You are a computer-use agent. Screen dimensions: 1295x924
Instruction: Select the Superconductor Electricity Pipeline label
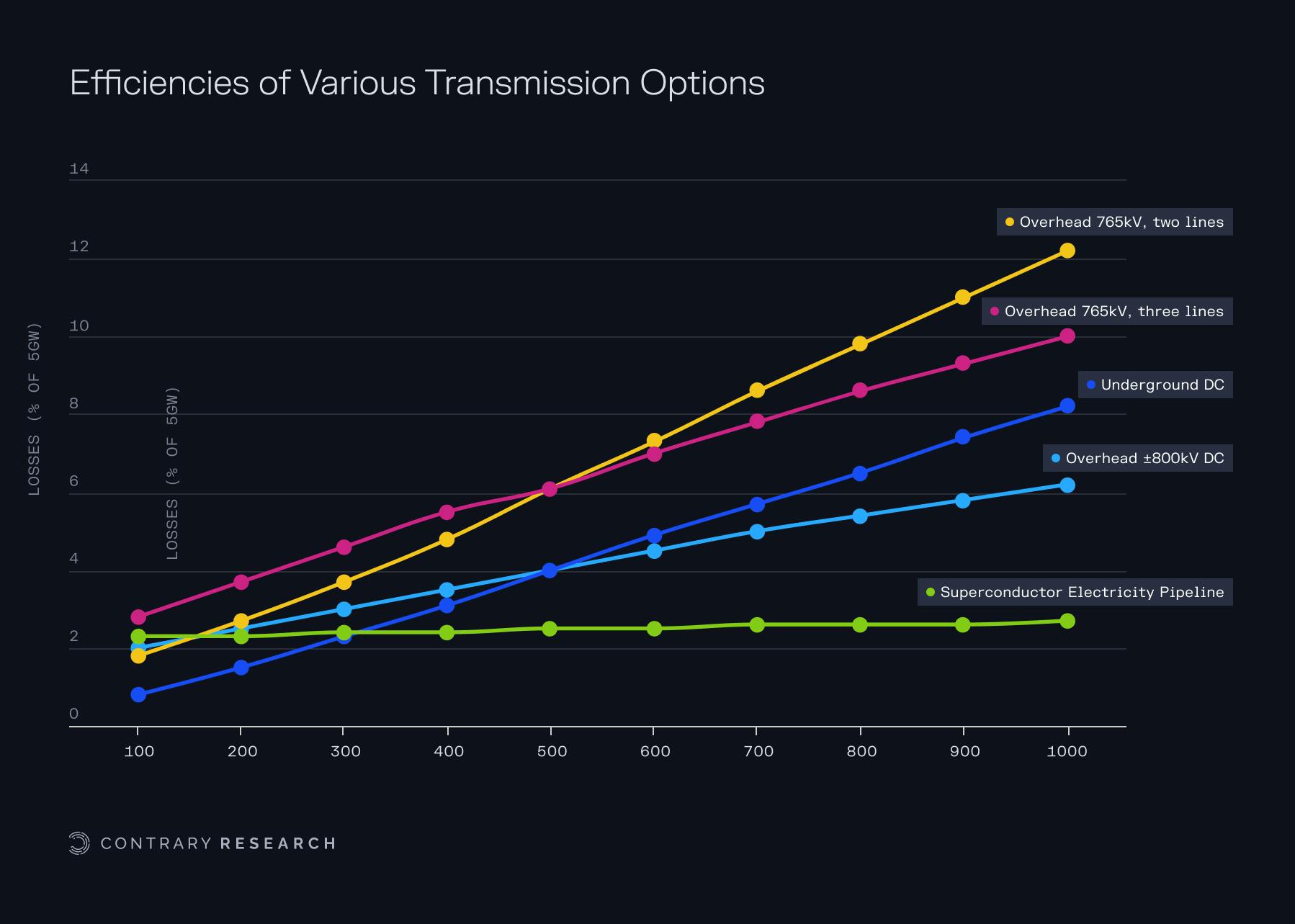1082,592
